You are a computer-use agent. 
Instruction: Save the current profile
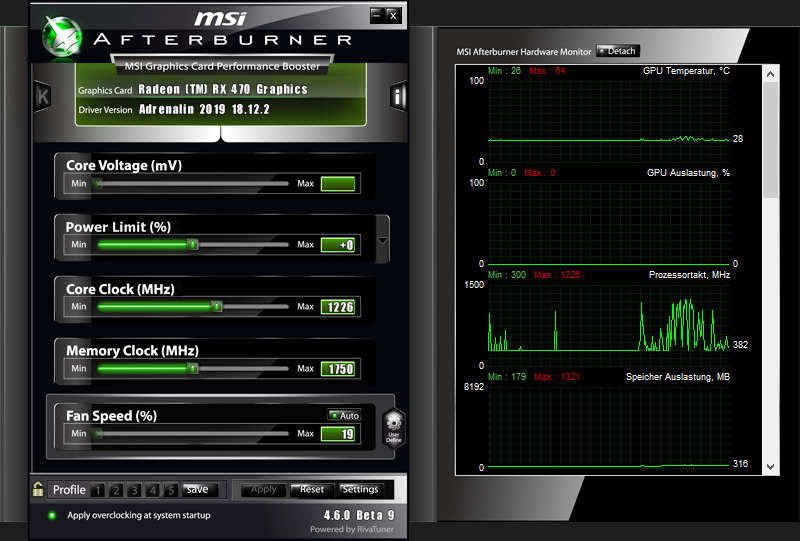pyautogui.click(x=200, y=489)
